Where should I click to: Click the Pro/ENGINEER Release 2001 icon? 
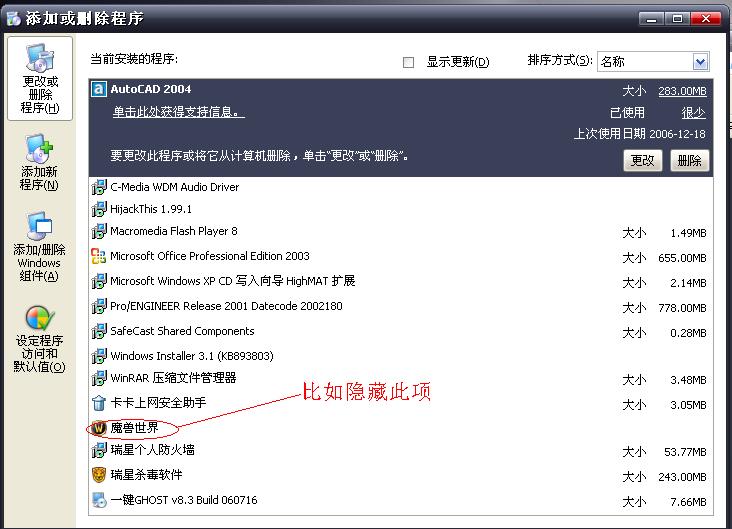pyautogui.click(x=99, y=306)
